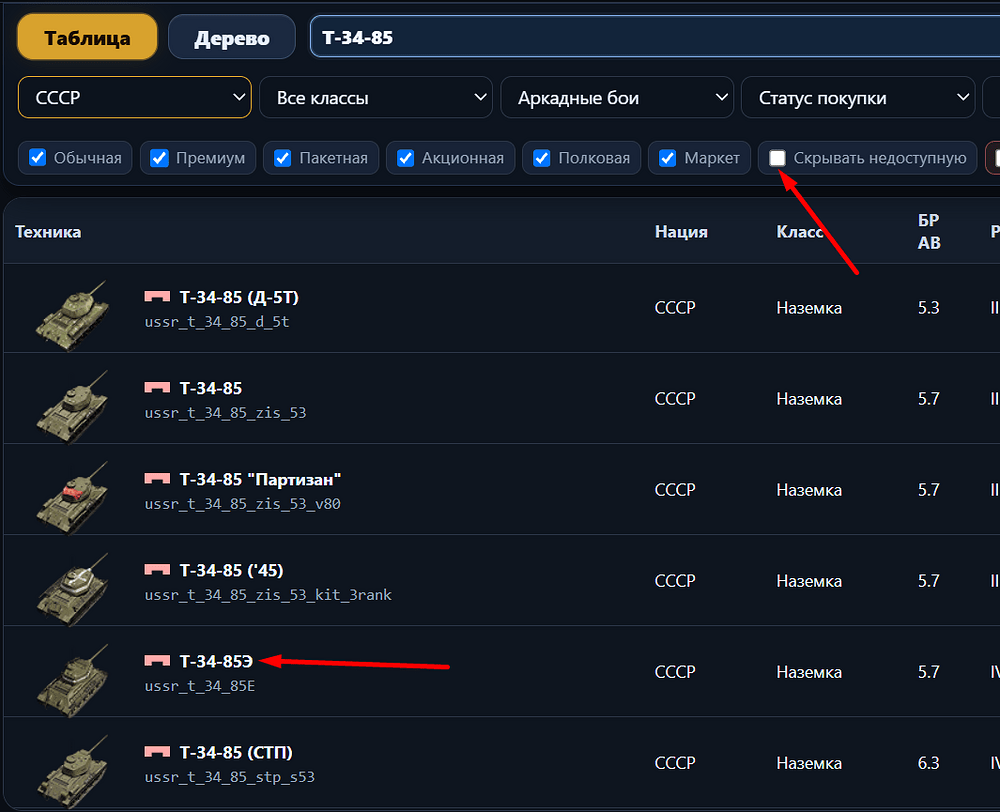This screenshot has width=1000, height=812.
Task: Click СССР nation cell in Т-34-85 ('45) row
Action: coord(675,581)
